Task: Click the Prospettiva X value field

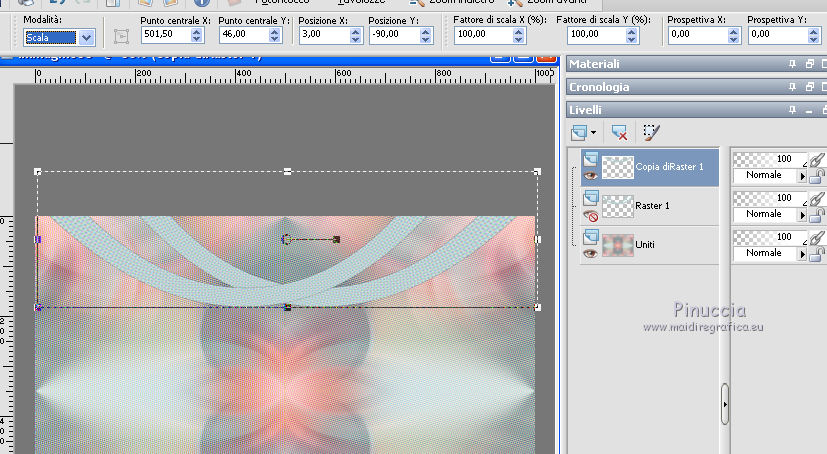Action: click(698, 34)
